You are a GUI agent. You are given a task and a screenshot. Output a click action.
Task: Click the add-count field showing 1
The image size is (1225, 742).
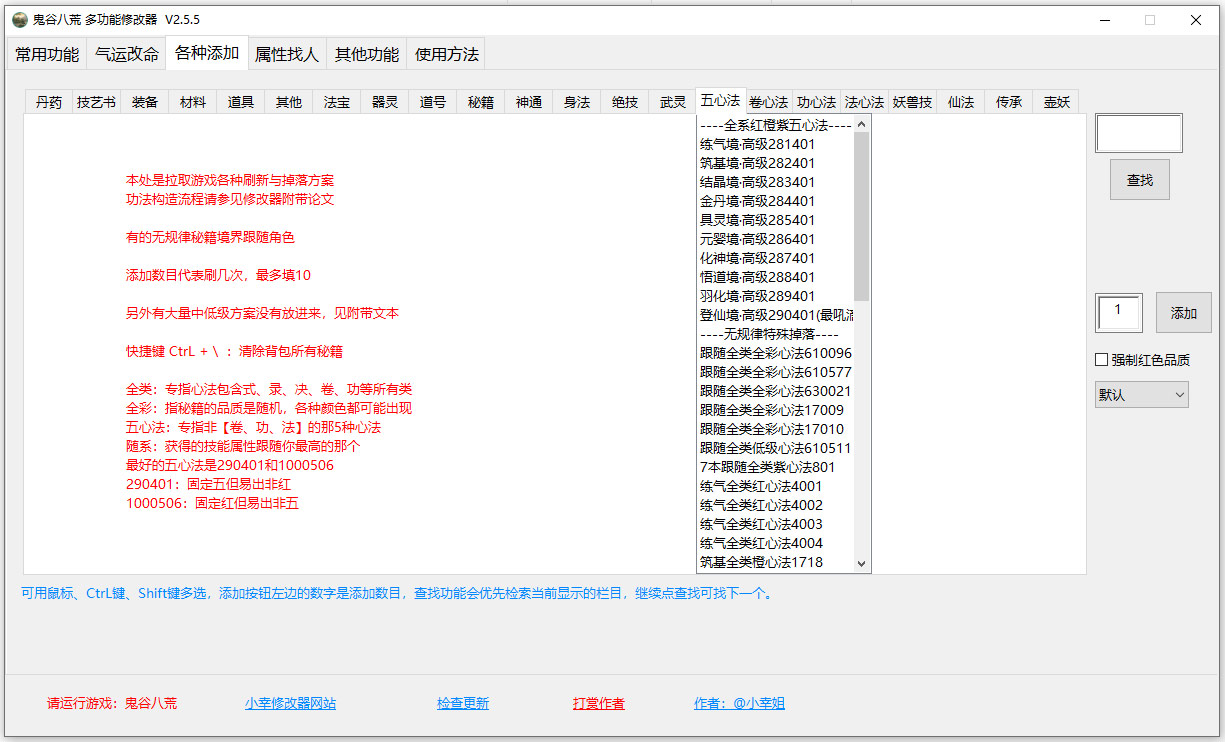[x=1119, y=313]
